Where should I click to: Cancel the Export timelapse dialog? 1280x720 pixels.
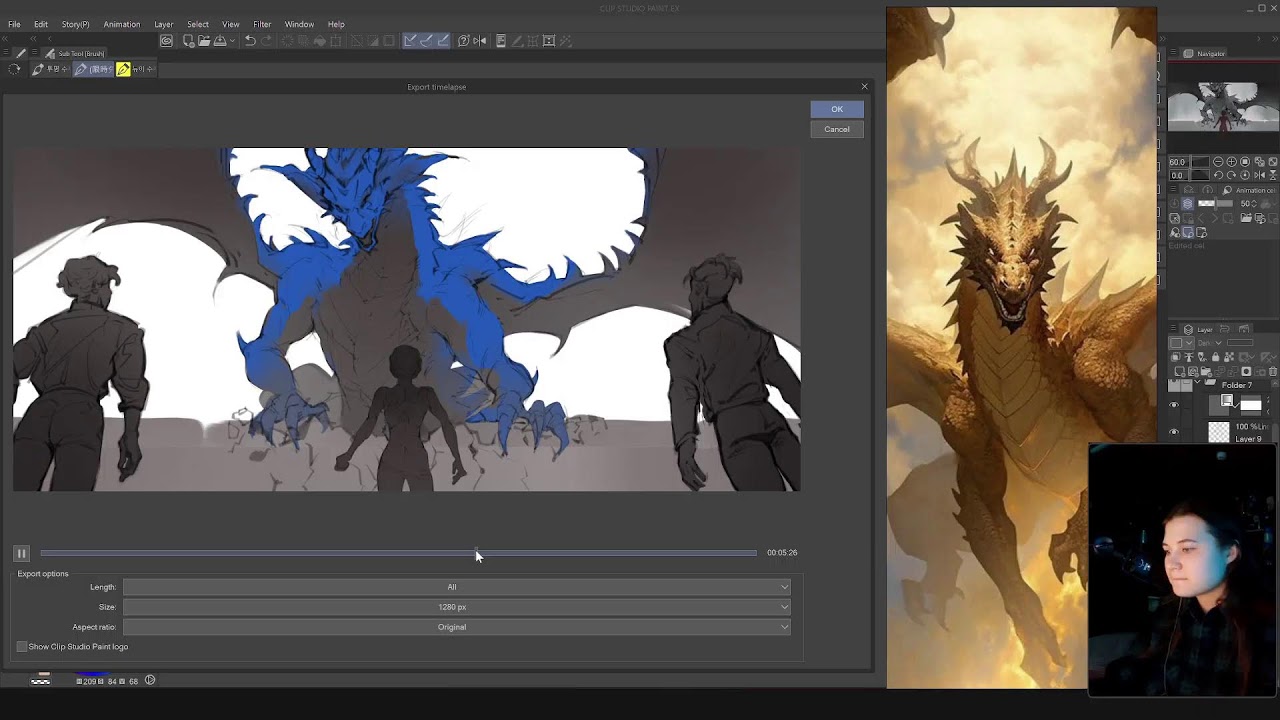tap(837, 129)
